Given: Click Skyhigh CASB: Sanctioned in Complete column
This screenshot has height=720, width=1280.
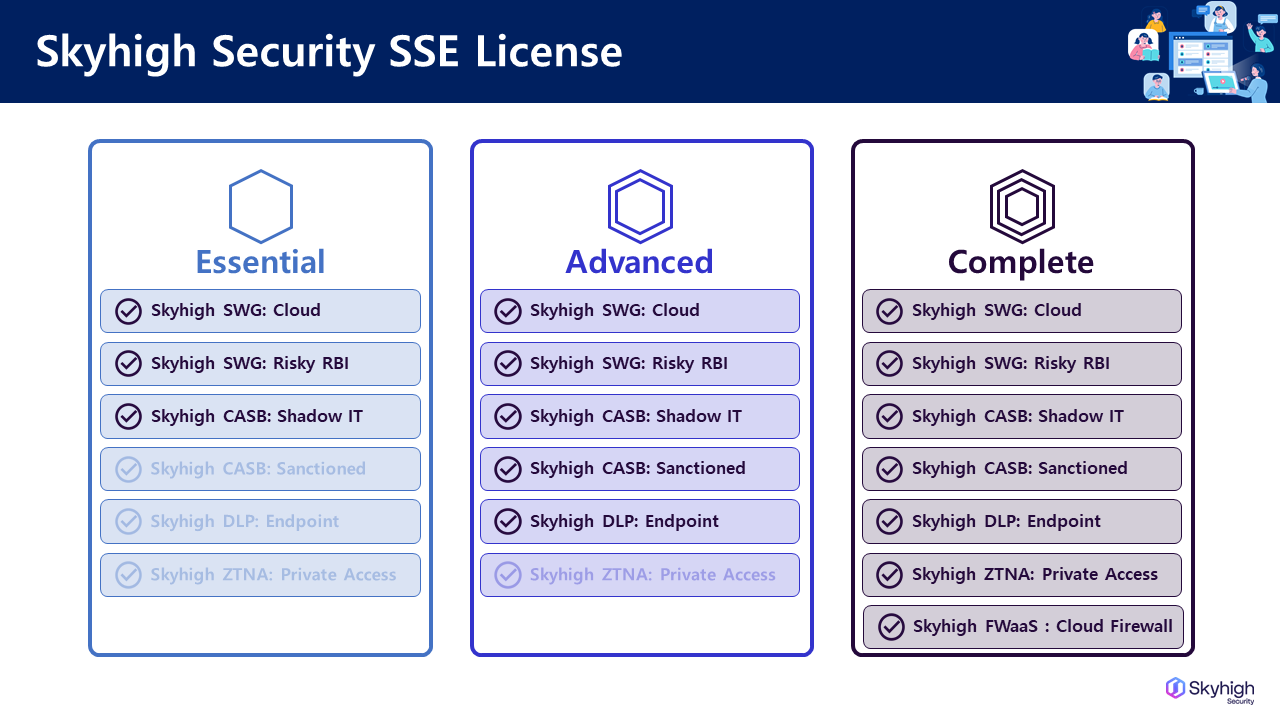Looking at the screenshot, I should pos(1019,468).
